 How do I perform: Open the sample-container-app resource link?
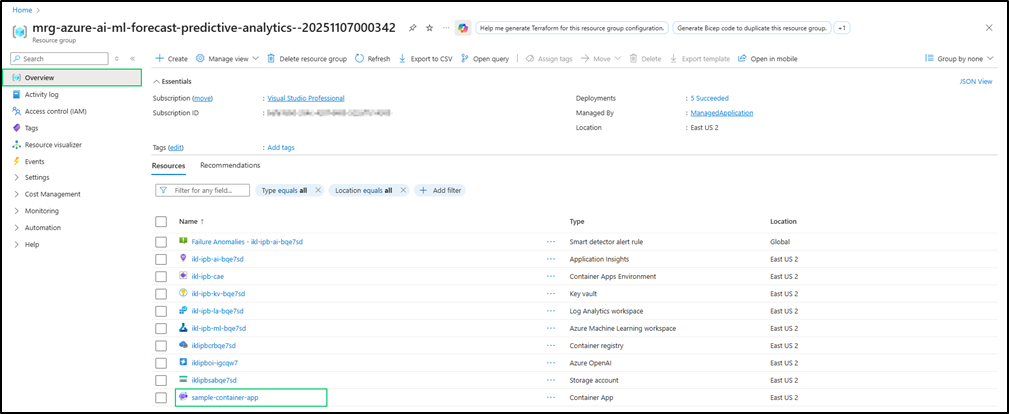[218, 398]
